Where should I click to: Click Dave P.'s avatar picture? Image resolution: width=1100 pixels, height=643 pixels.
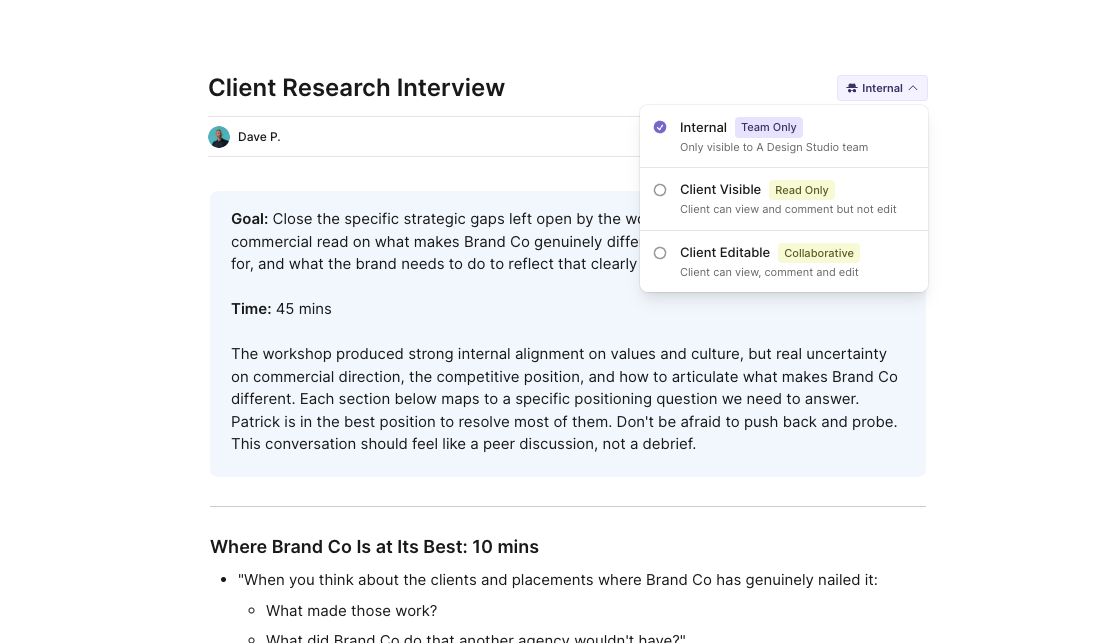click(219, 137)
